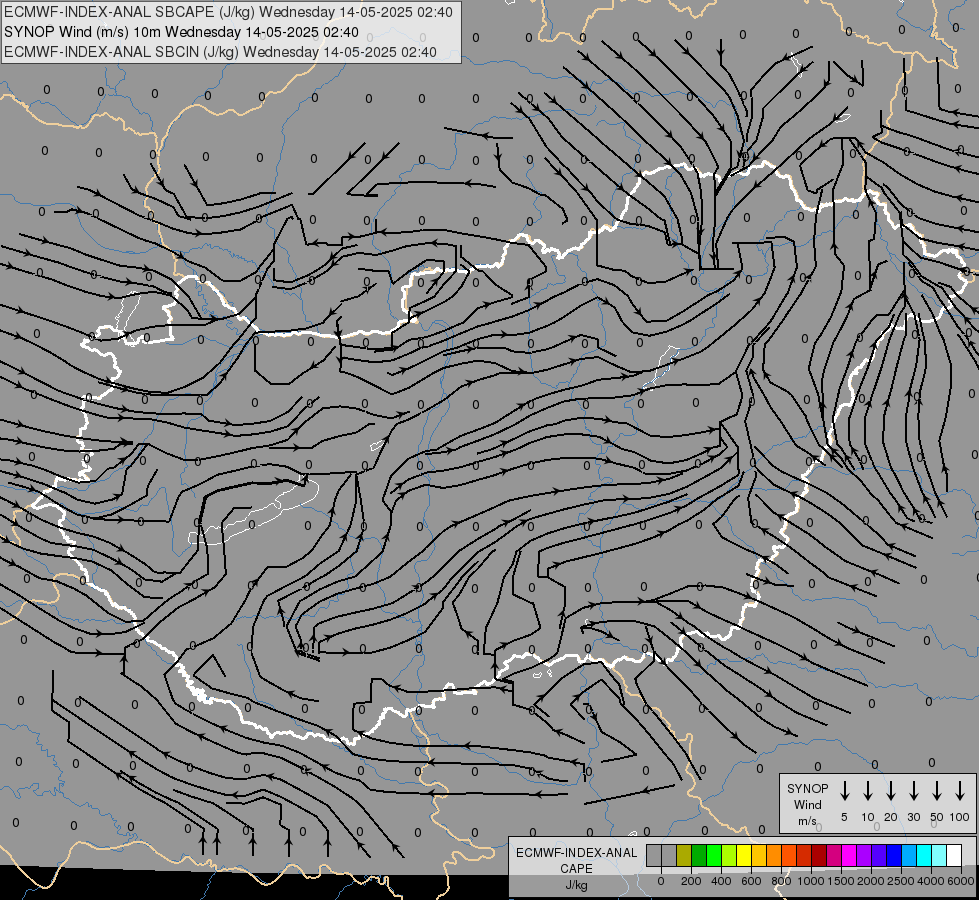Click the 10 value in the wind legend
The width and height of the screenshot is (979, 900).
coord(868,817)
